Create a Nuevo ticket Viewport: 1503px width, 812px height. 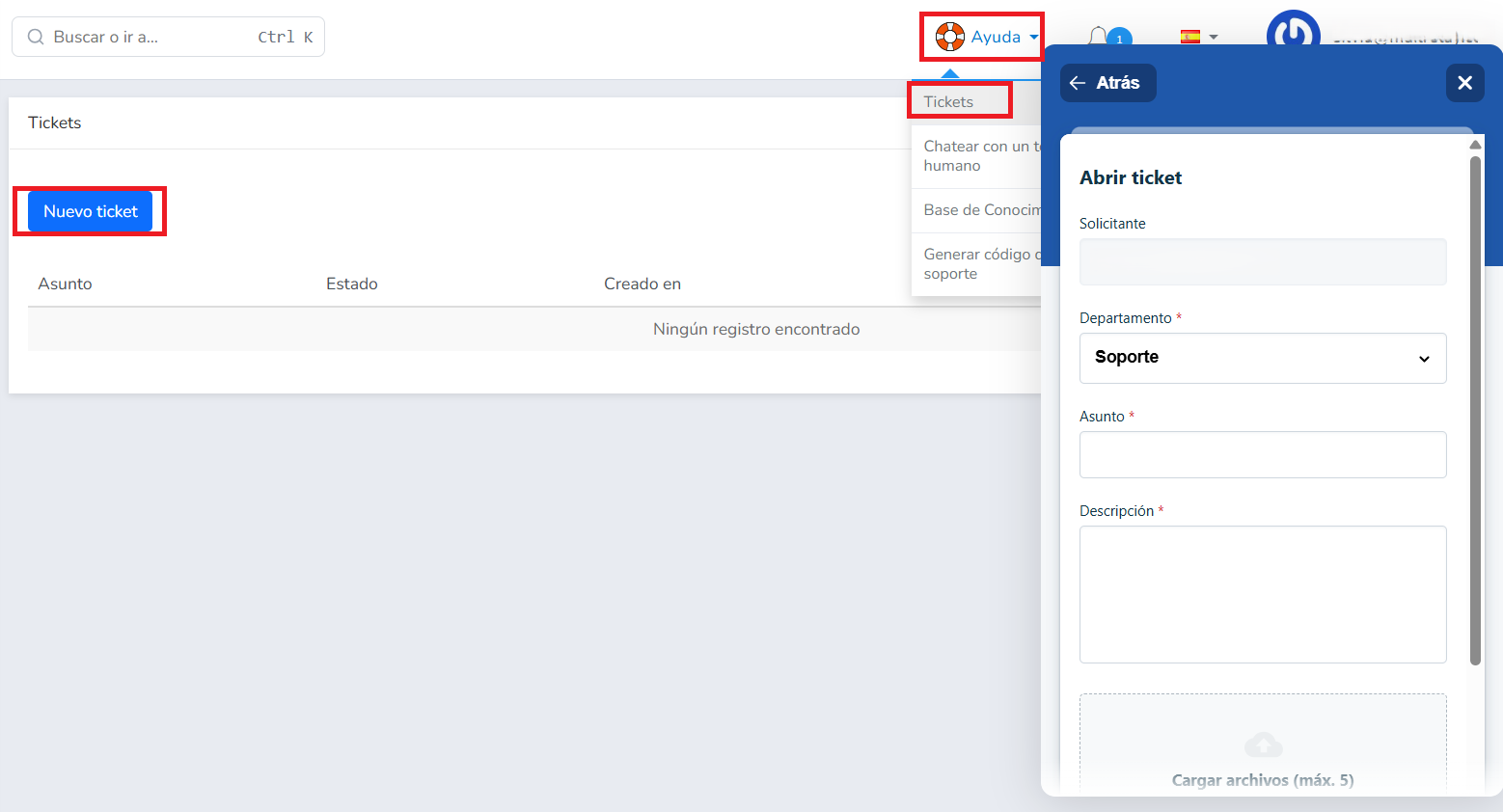91,211
